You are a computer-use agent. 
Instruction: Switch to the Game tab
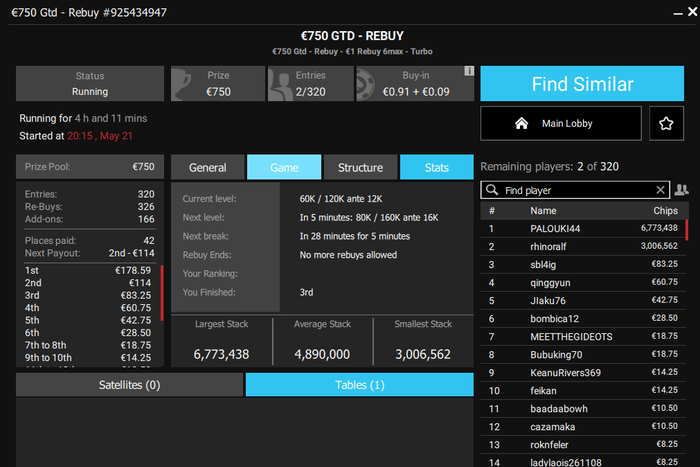click(x=284, y=167)
